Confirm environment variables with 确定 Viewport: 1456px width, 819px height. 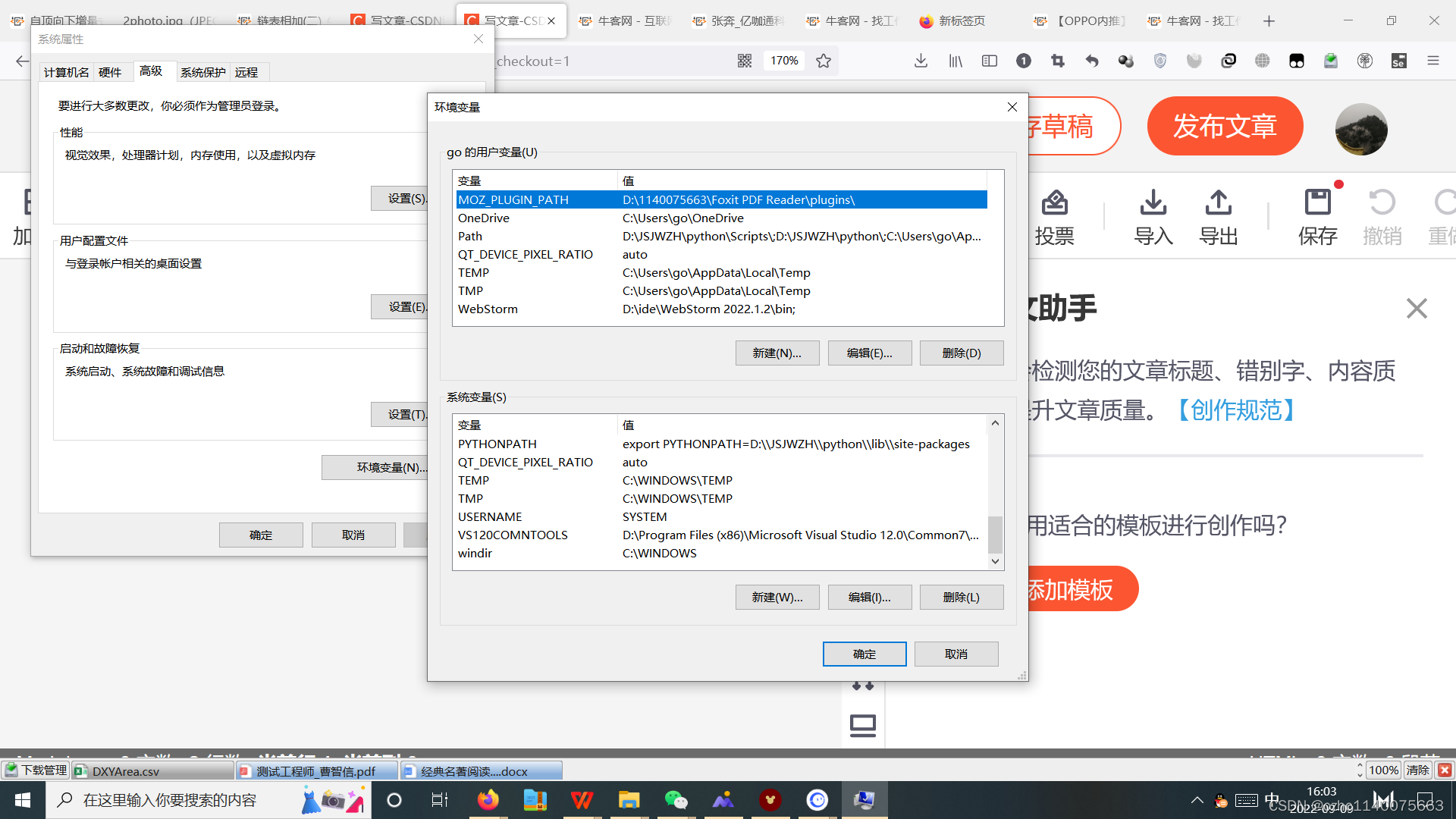pos(864,654)
